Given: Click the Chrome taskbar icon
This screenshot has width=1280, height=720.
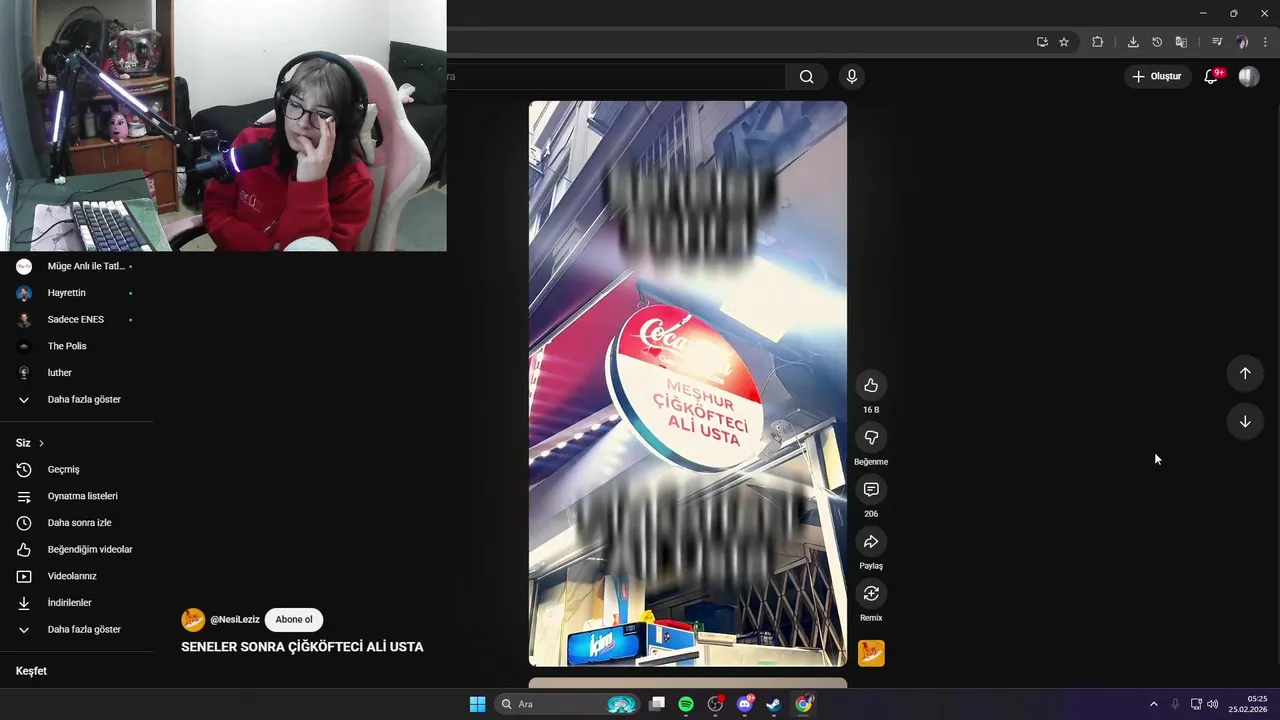Looking at the screenshot, I should pos(803,704).
